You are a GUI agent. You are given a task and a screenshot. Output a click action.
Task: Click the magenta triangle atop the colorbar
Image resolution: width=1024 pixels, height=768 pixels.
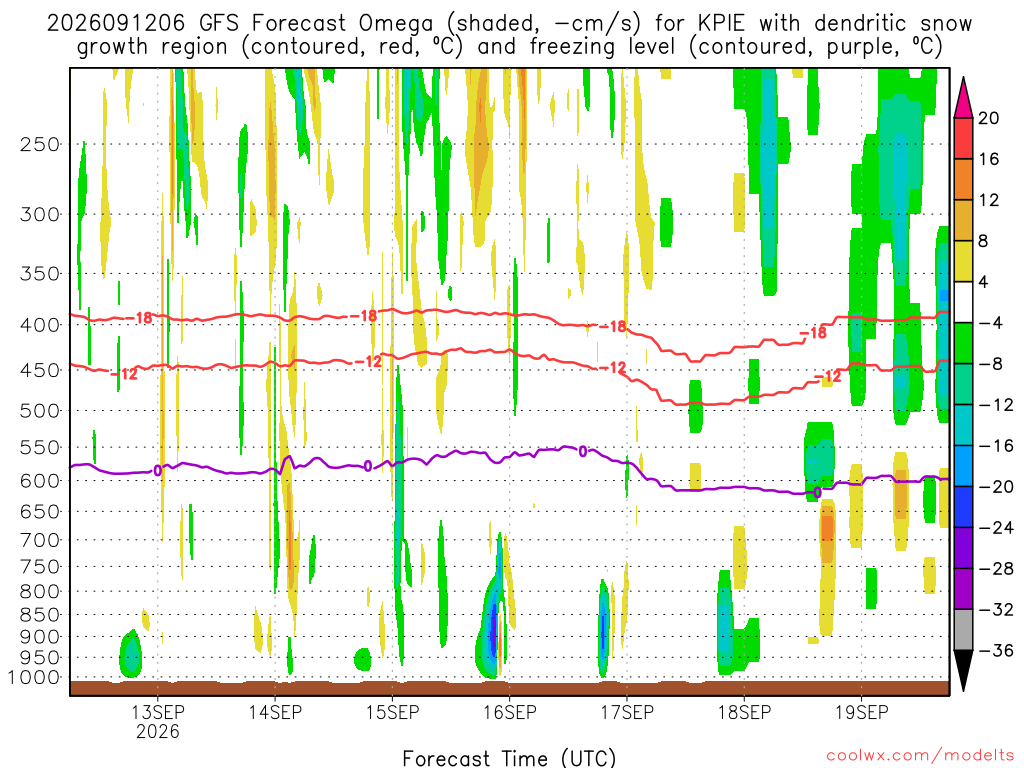[963, 97]
